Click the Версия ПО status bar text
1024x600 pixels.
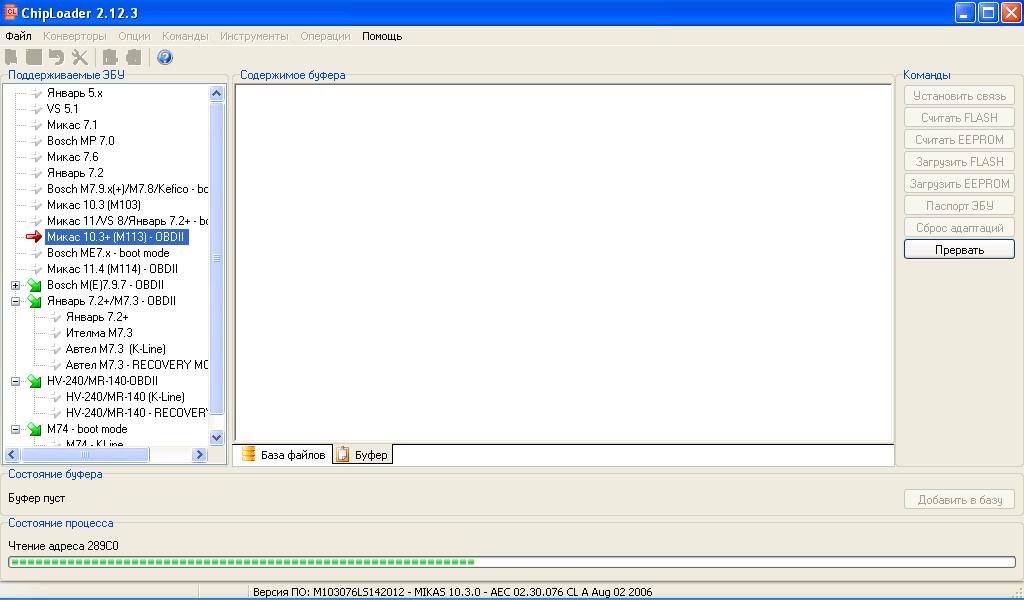[x=453, y=592]
